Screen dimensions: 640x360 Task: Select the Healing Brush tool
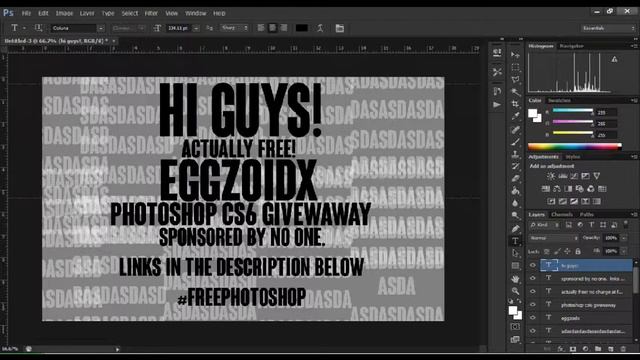[516, 129]
